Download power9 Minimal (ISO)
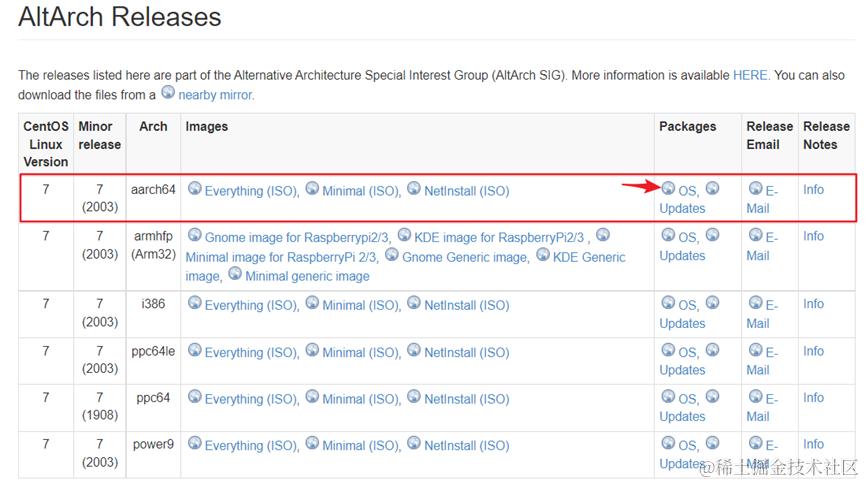This screenshot has width=865, height=484. [x=361, y=445]
